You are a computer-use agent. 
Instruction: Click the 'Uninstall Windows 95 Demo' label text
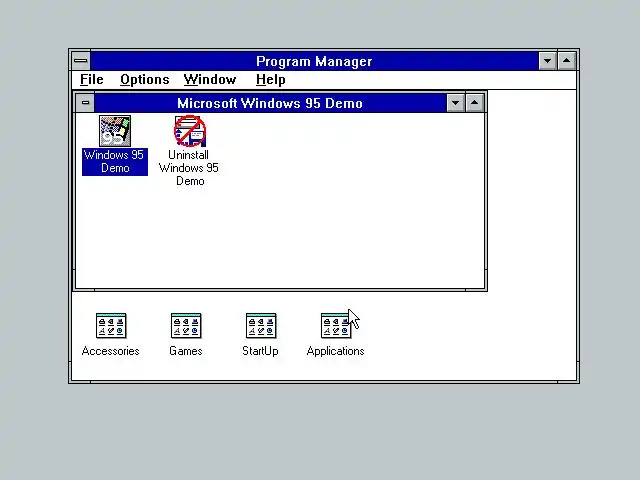pyautogui.click(x=189, y=168)
